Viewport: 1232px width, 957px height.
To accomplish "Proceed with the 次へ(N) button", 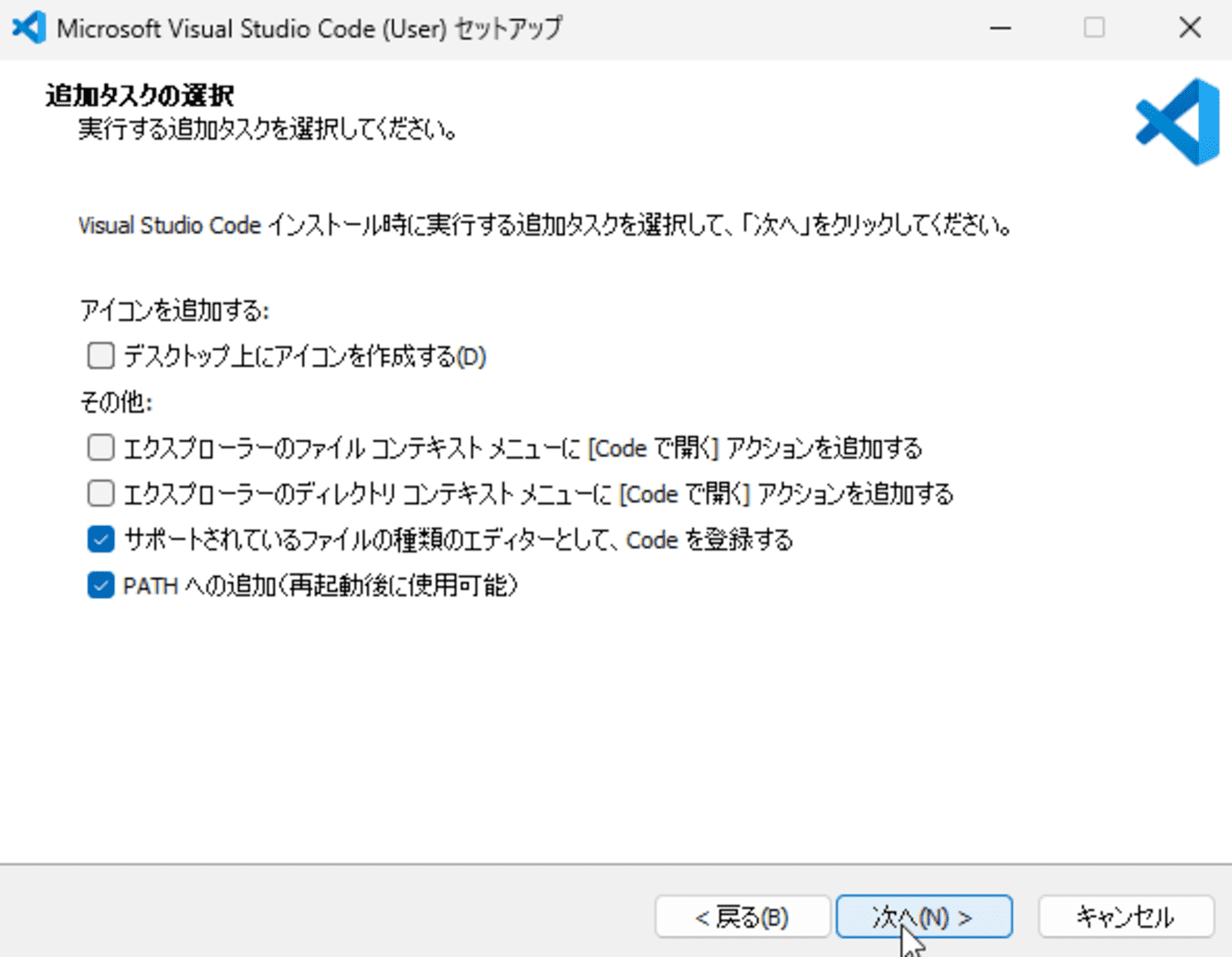I will (x=923, y=916).
